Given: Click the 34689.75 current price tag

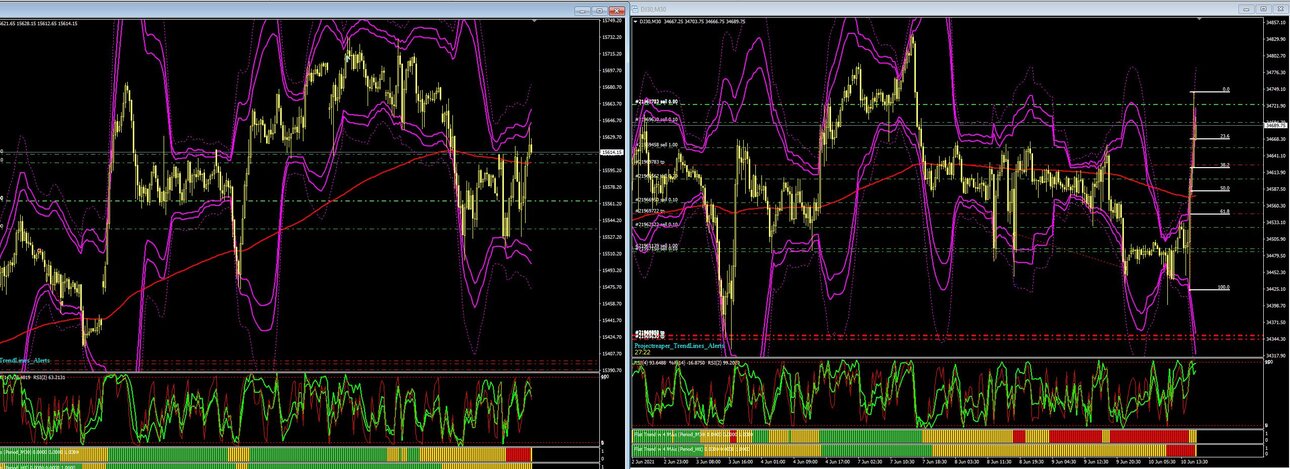Looking at the screenshot, I should pyautogui.click(x=1273, y=126).
